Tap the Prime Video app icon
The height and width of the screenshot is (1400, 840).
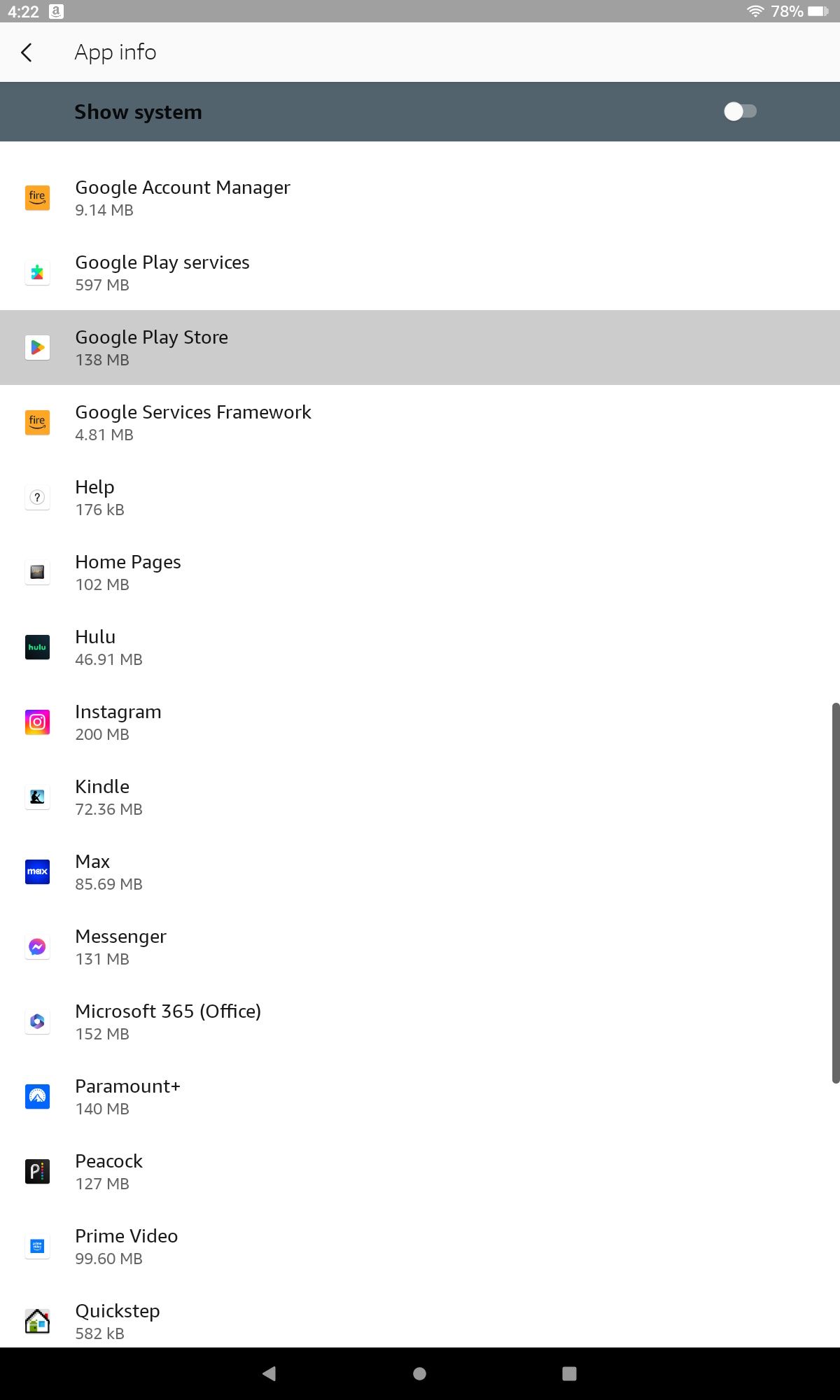click(x=37, y=1247)
